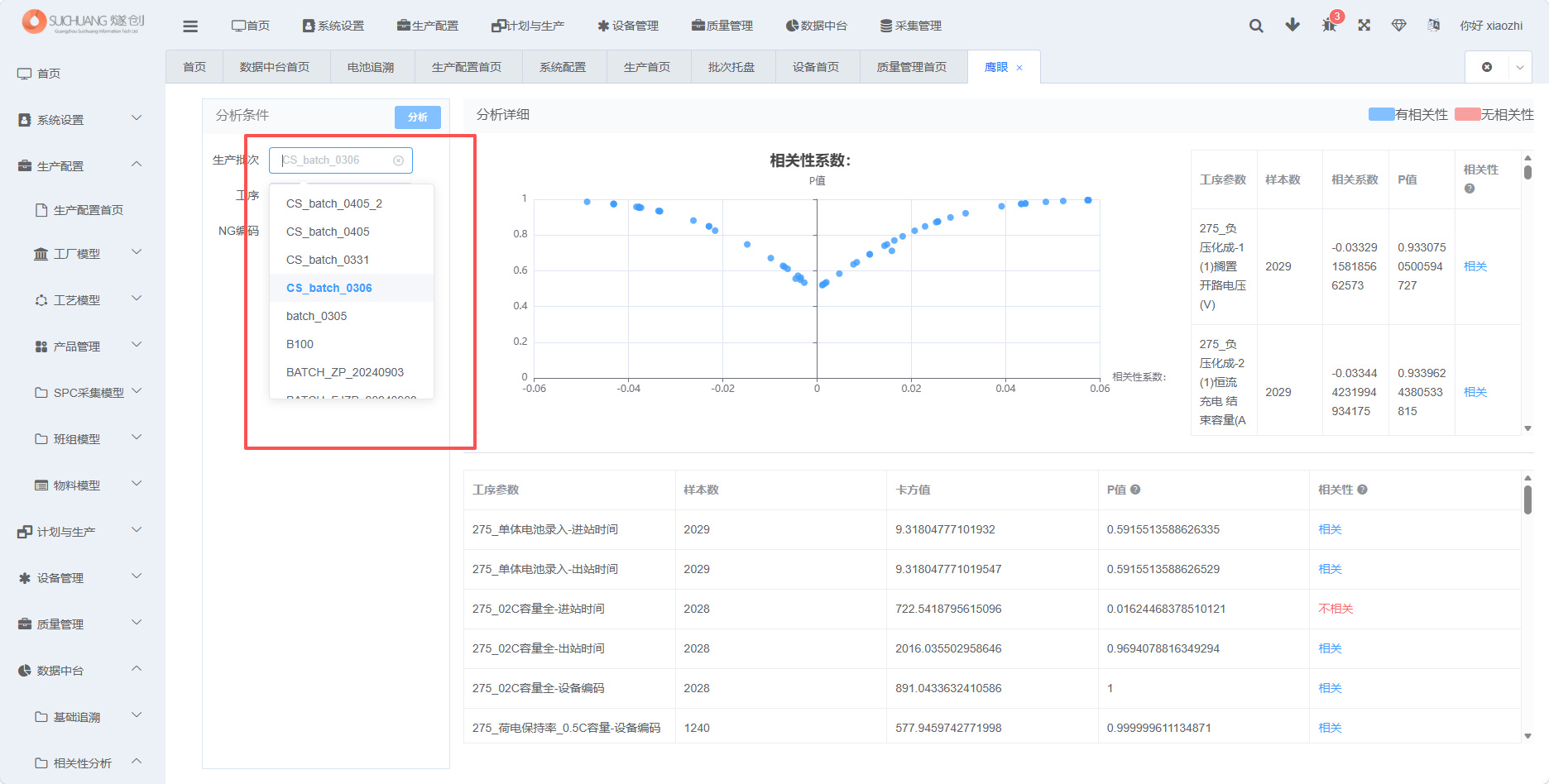
Task: Select B100 from the dropdown list
Action: coord(352,344)
